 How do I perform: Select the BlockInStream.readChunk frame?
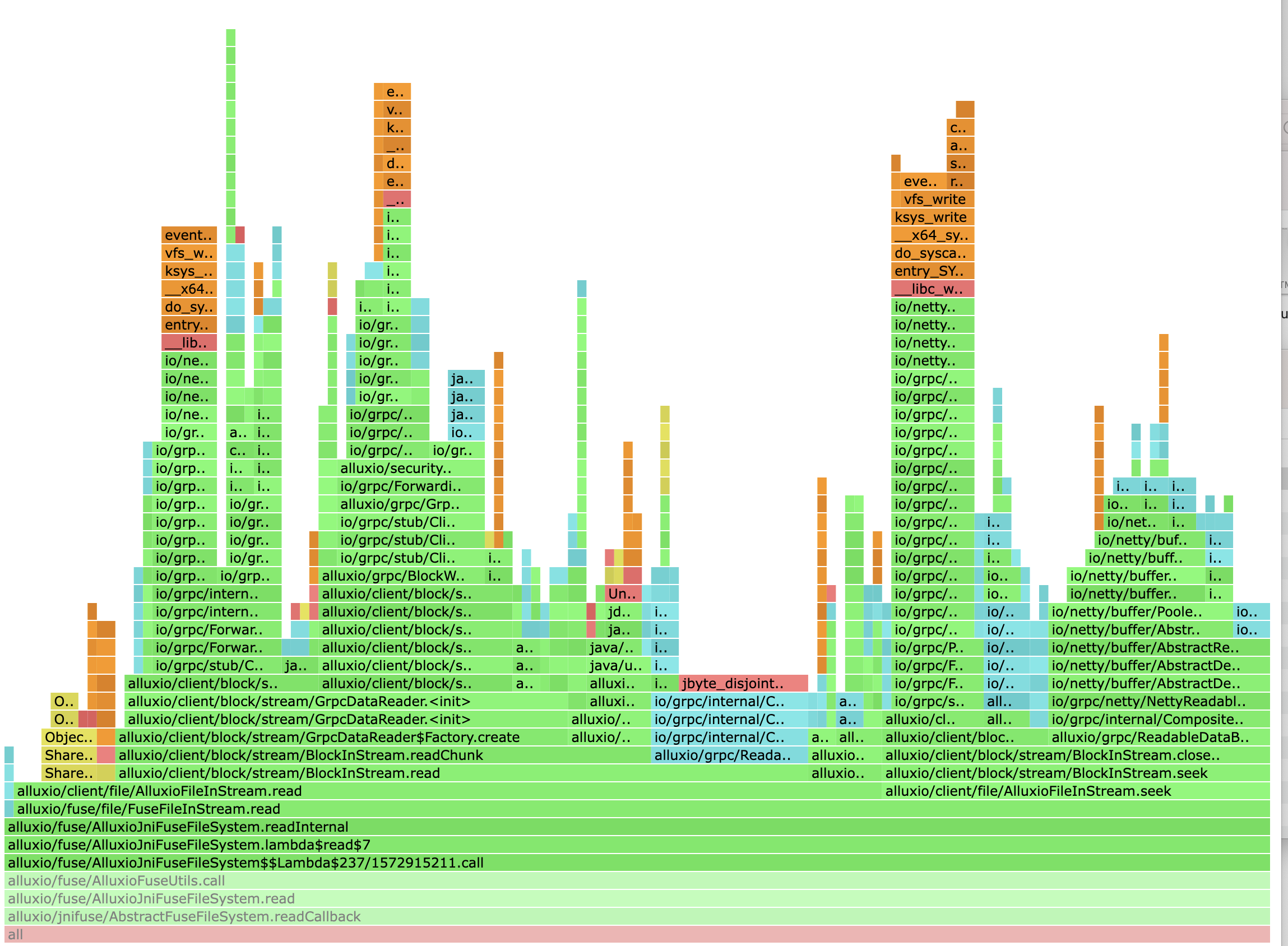tap(298, 755)
